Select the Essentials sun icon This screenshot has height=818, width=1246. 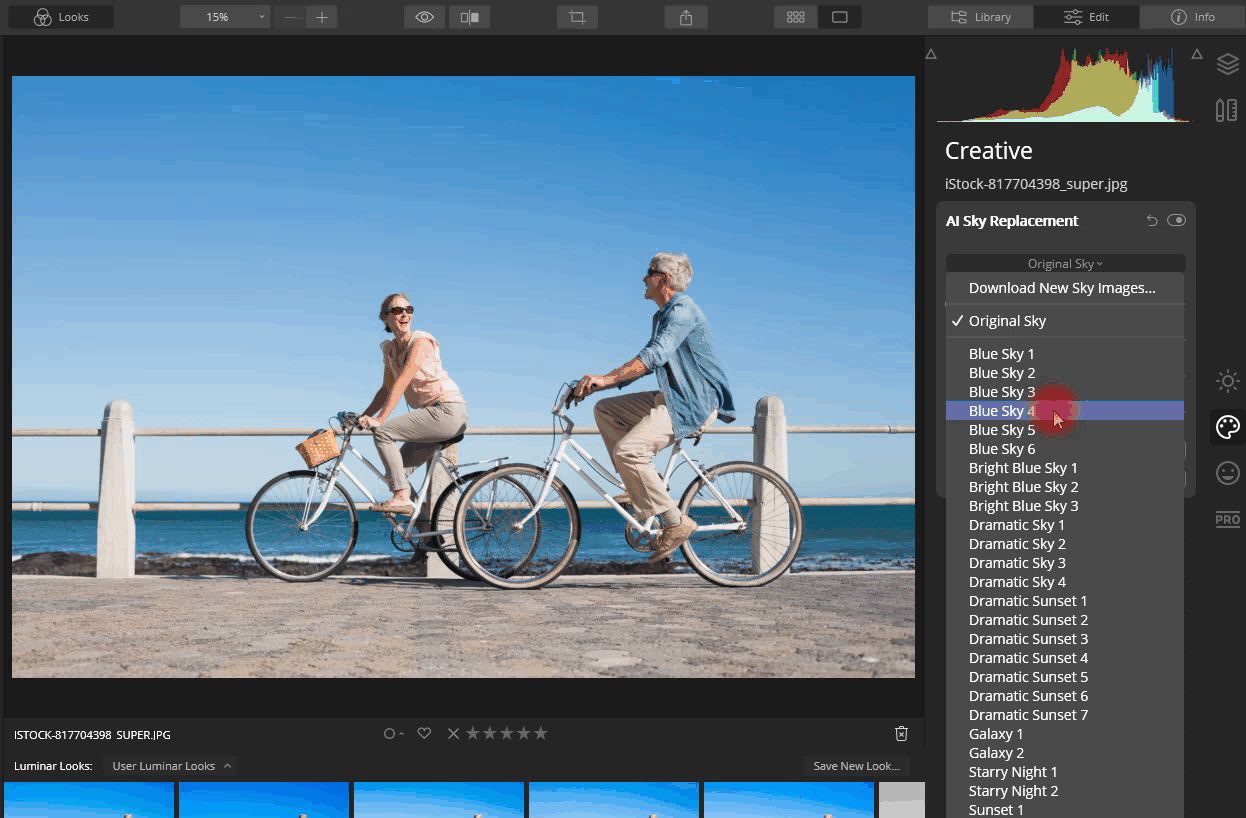1227,381
